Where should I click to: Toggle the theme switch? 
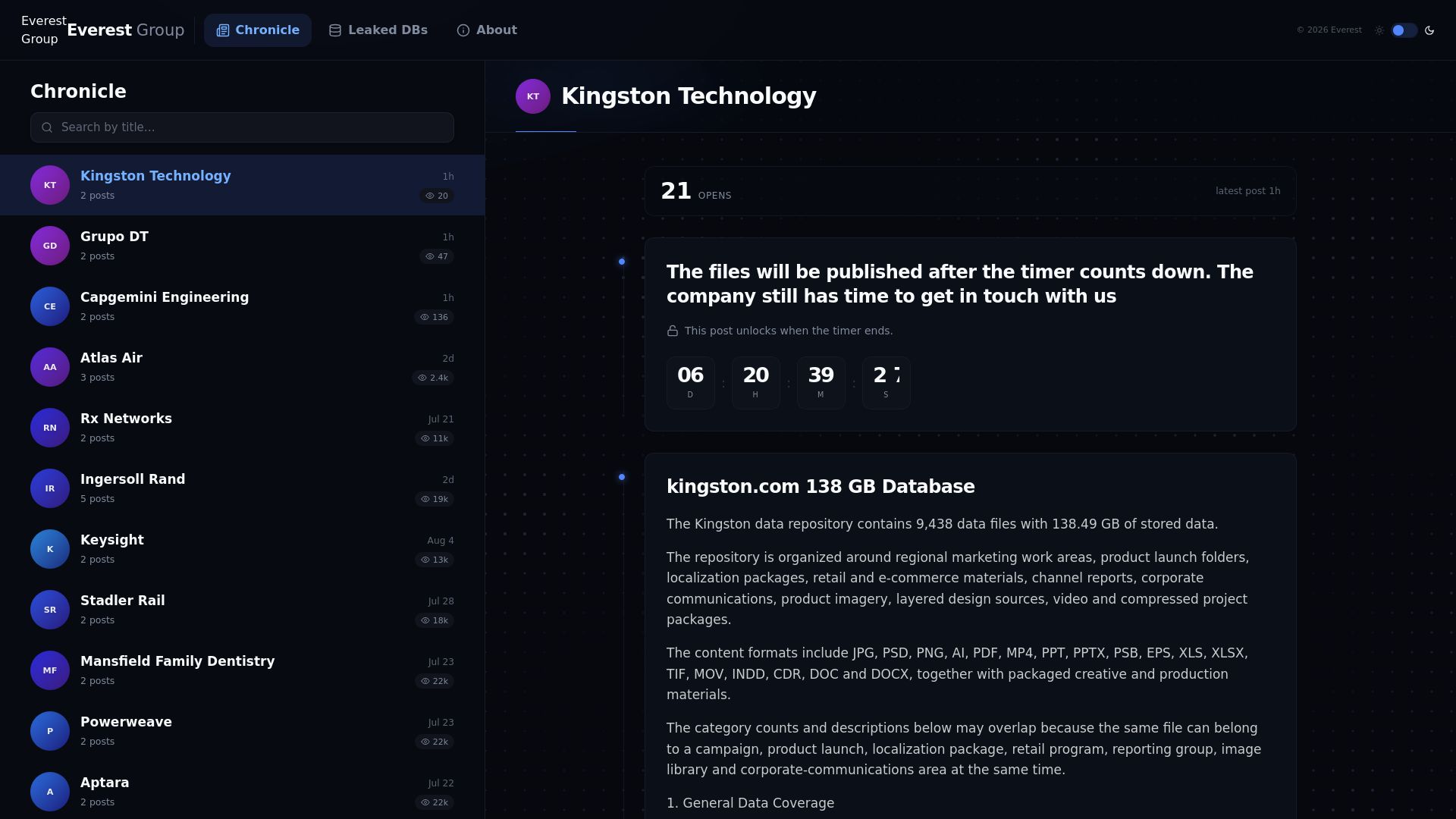[1404, 30]
